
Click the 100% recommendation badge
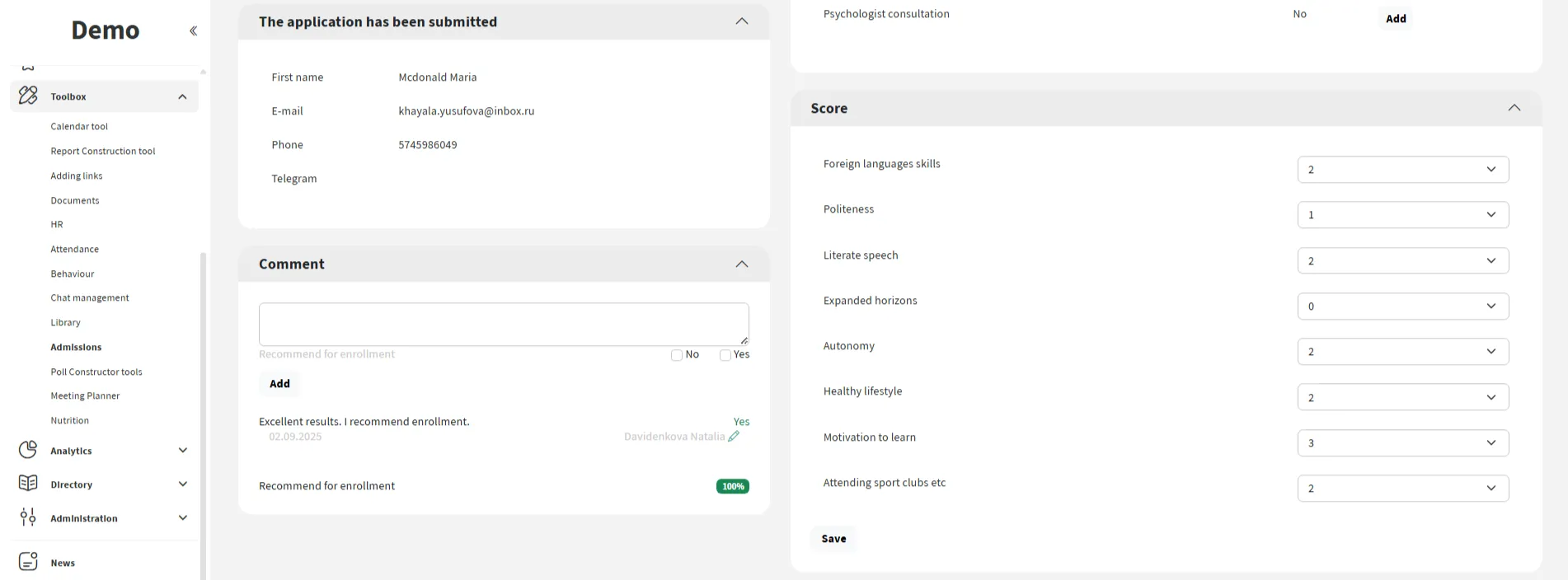pyautogui.click(x=732, y=486)
